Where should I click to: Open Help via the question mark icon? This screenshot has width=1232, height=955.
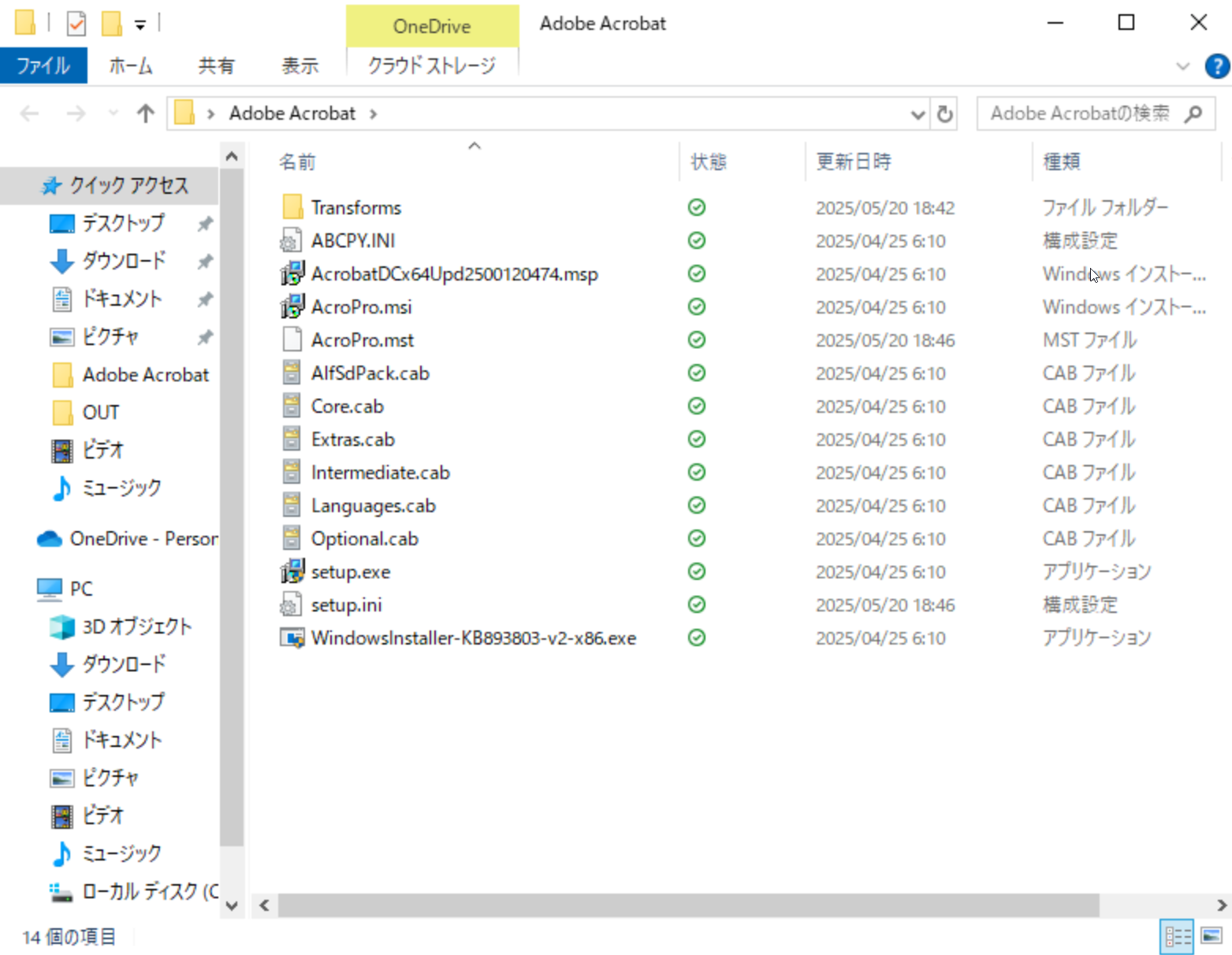[x=1216, y=66]
